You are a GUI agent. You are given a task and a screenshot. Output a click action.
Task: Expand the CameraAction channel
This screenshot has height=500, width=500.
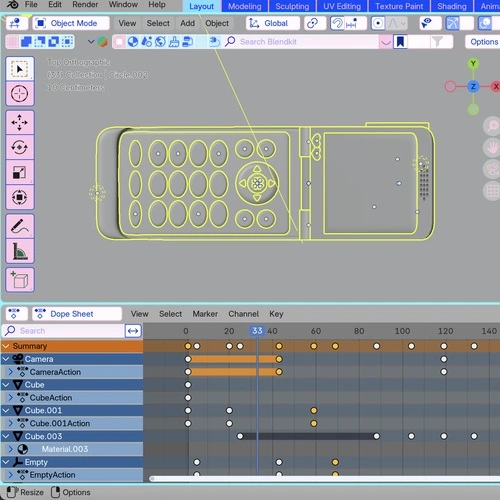tap(10, 372)
